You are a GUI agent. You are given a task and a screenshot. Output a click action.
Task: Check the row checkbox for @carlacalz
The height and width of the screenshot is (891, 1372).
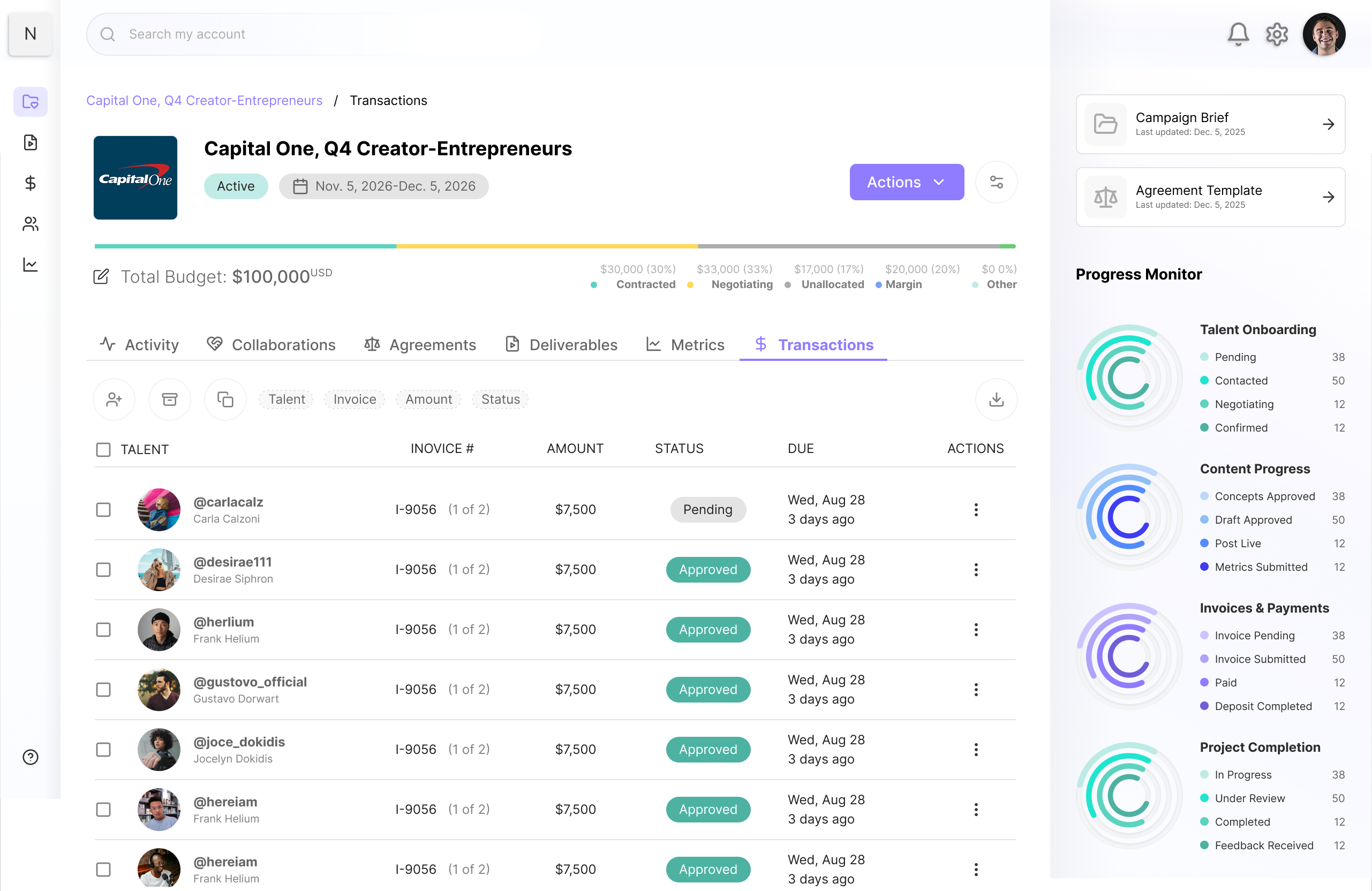[103, 509]
